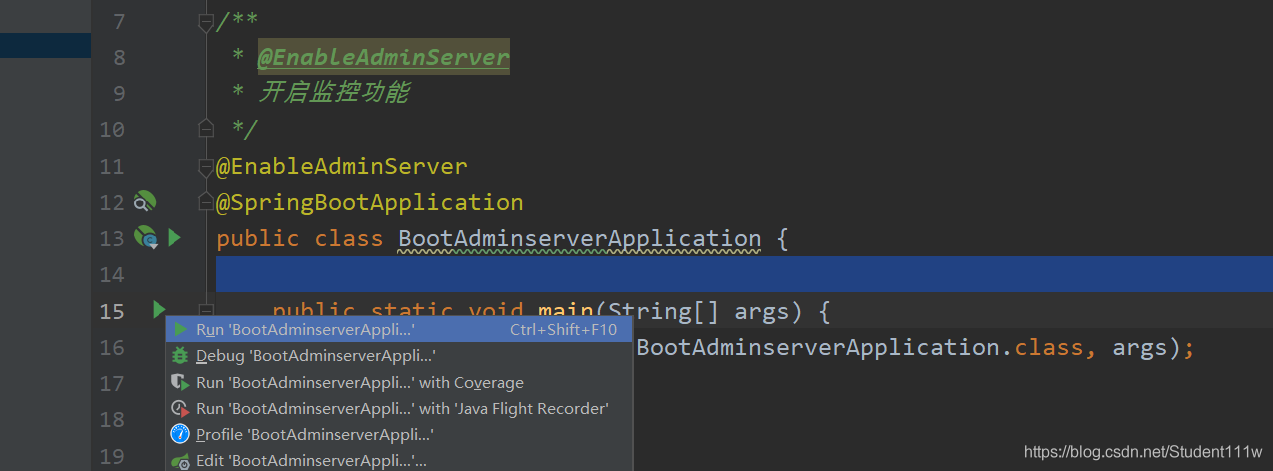This screenshot has height=471, width=1273.
Task: Open Edit 'BootAdminserverAppli...' configuration entry
Action: coord(398,460)
